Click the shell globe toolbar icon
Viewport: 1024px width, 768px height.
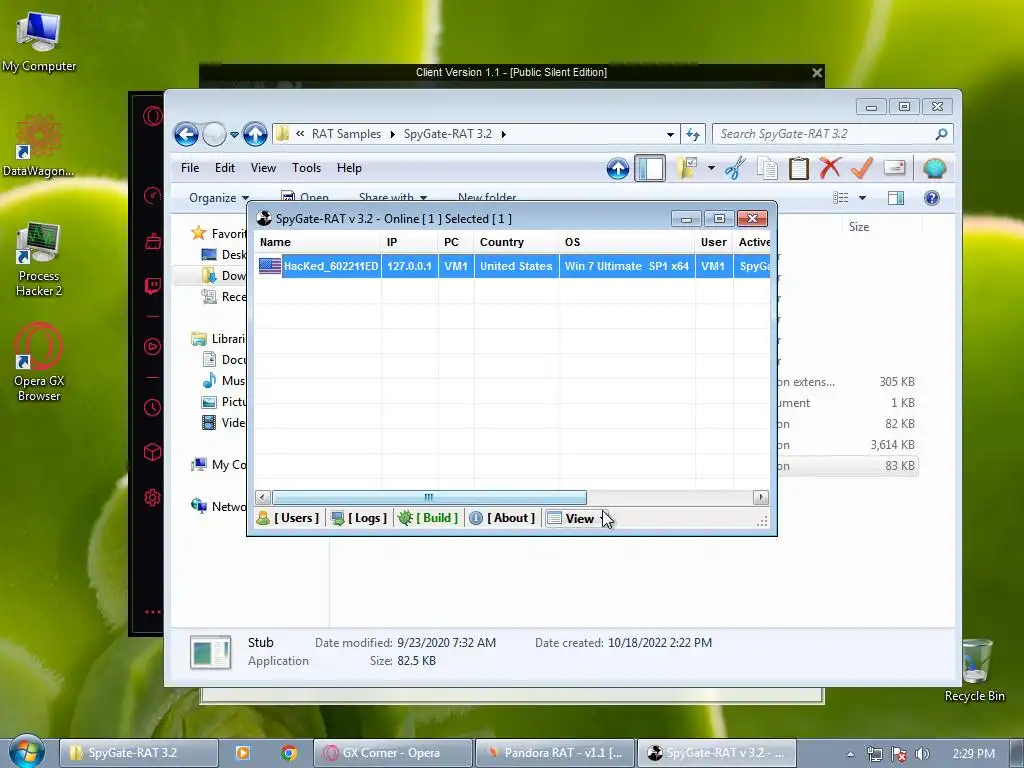935,168
